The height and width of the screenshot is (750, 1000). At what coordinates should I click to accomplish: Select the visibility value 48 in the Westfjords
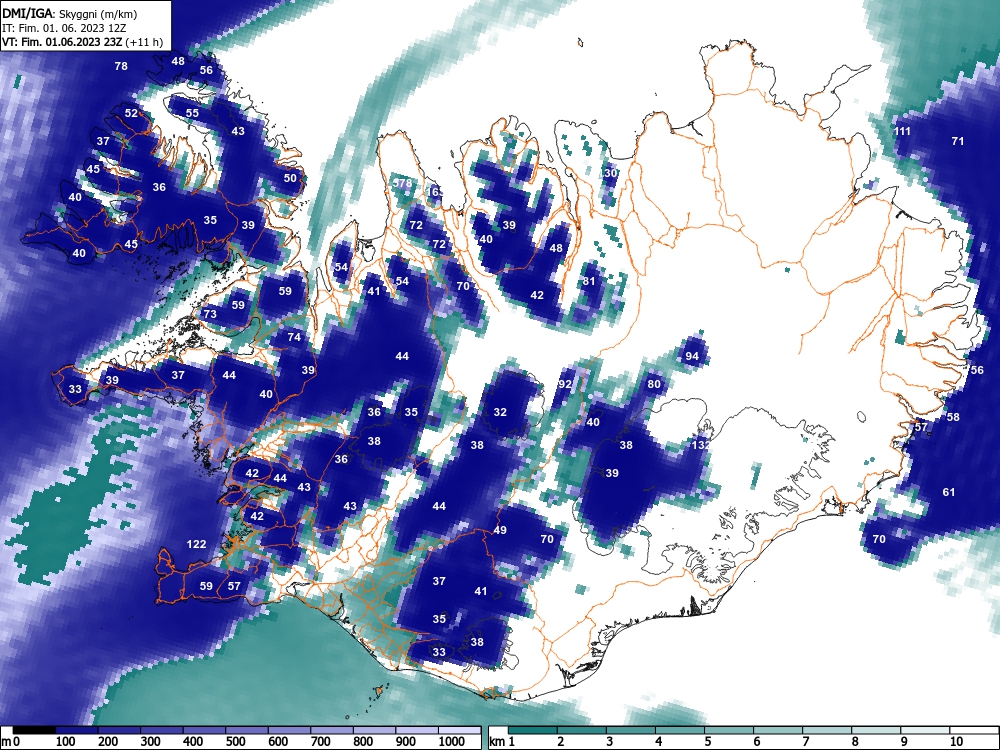click(x=178, y=61)
